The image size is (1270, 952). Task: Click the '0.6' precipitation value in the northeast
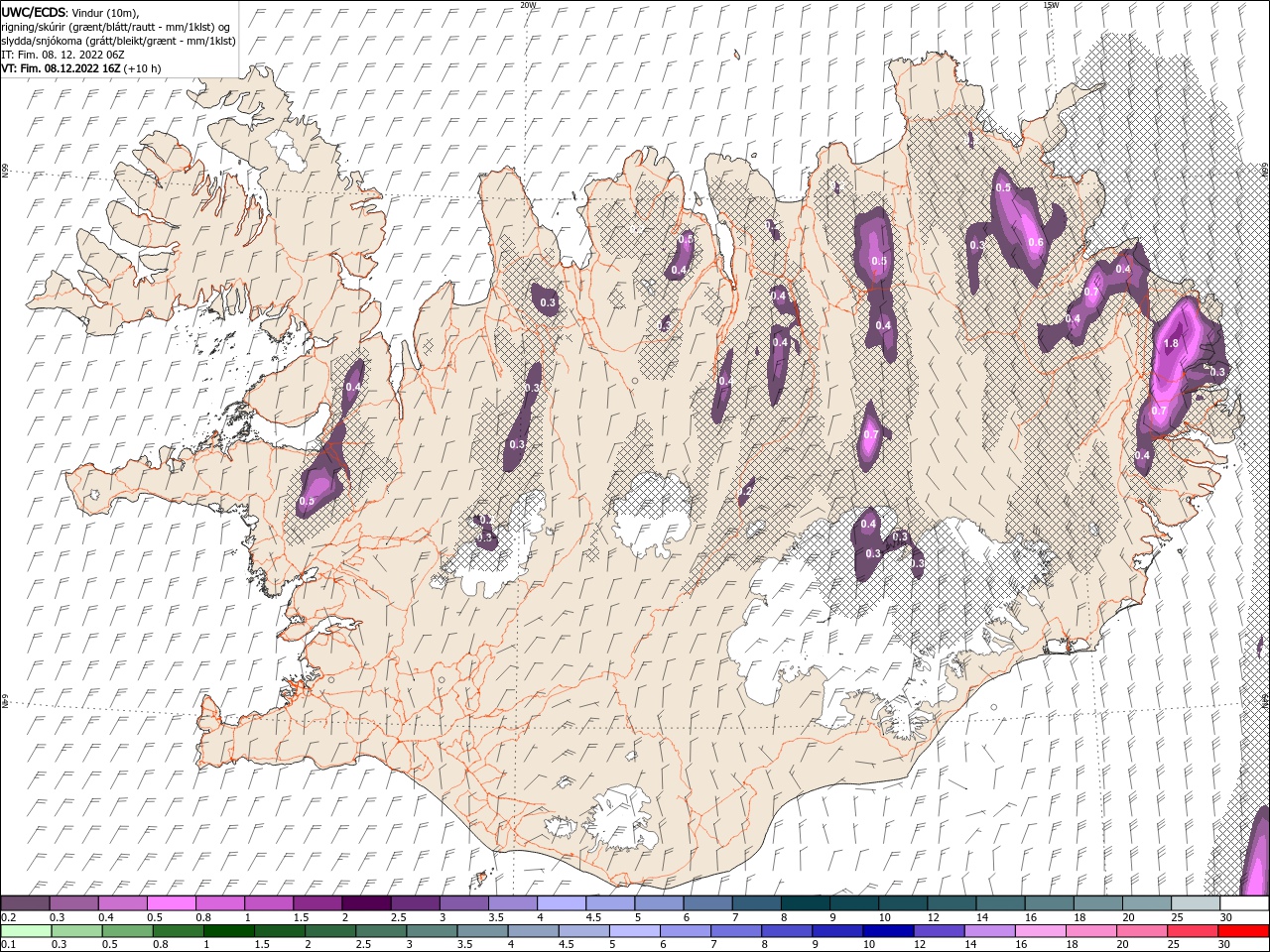coord(1035,243)
